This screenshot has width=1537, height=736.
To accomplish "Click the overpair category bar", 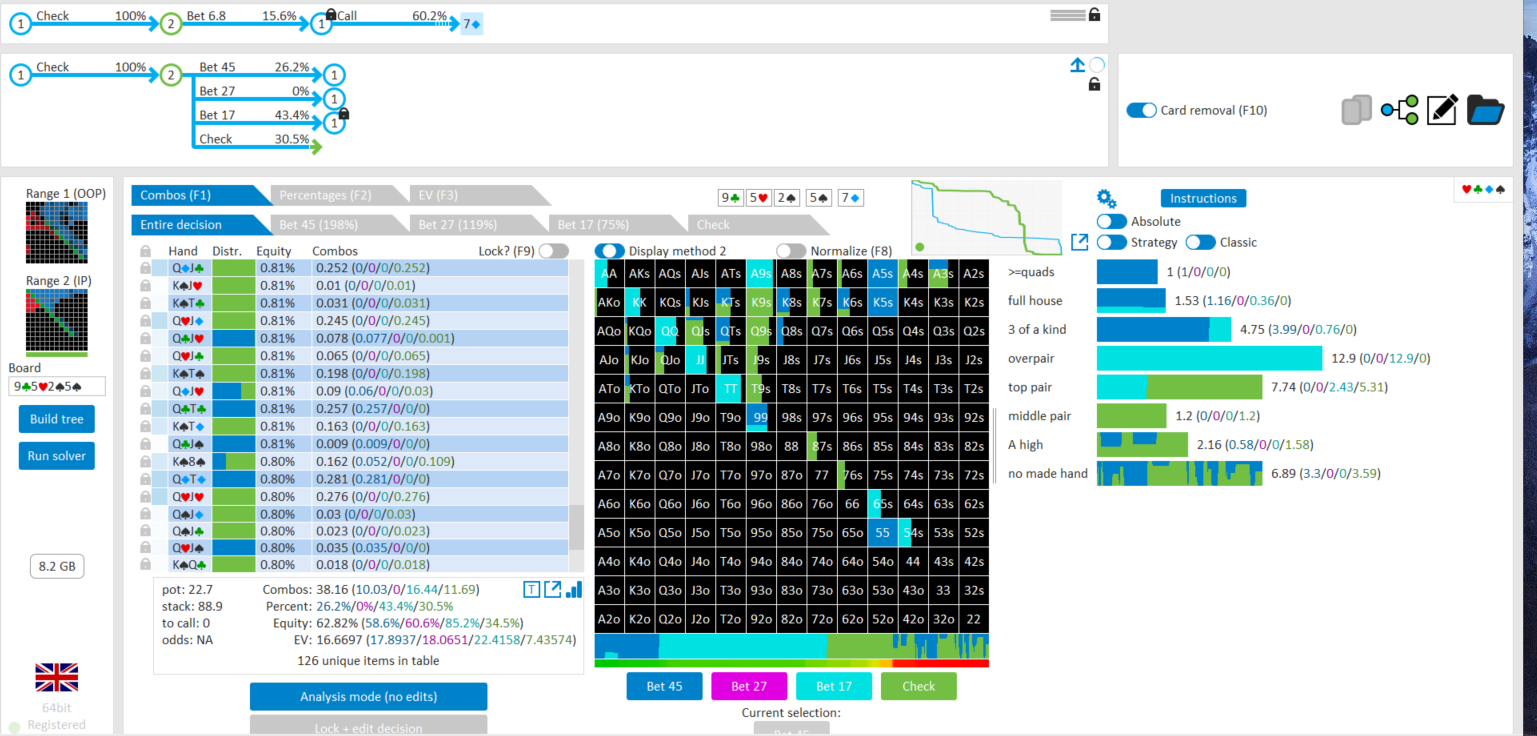I will (x=1208, y=358).
